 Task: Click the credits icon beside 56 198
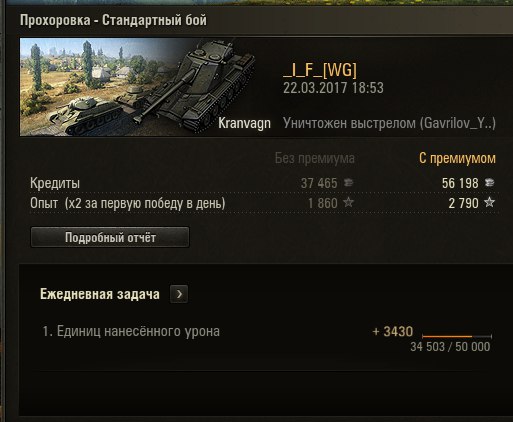[489, 183]
